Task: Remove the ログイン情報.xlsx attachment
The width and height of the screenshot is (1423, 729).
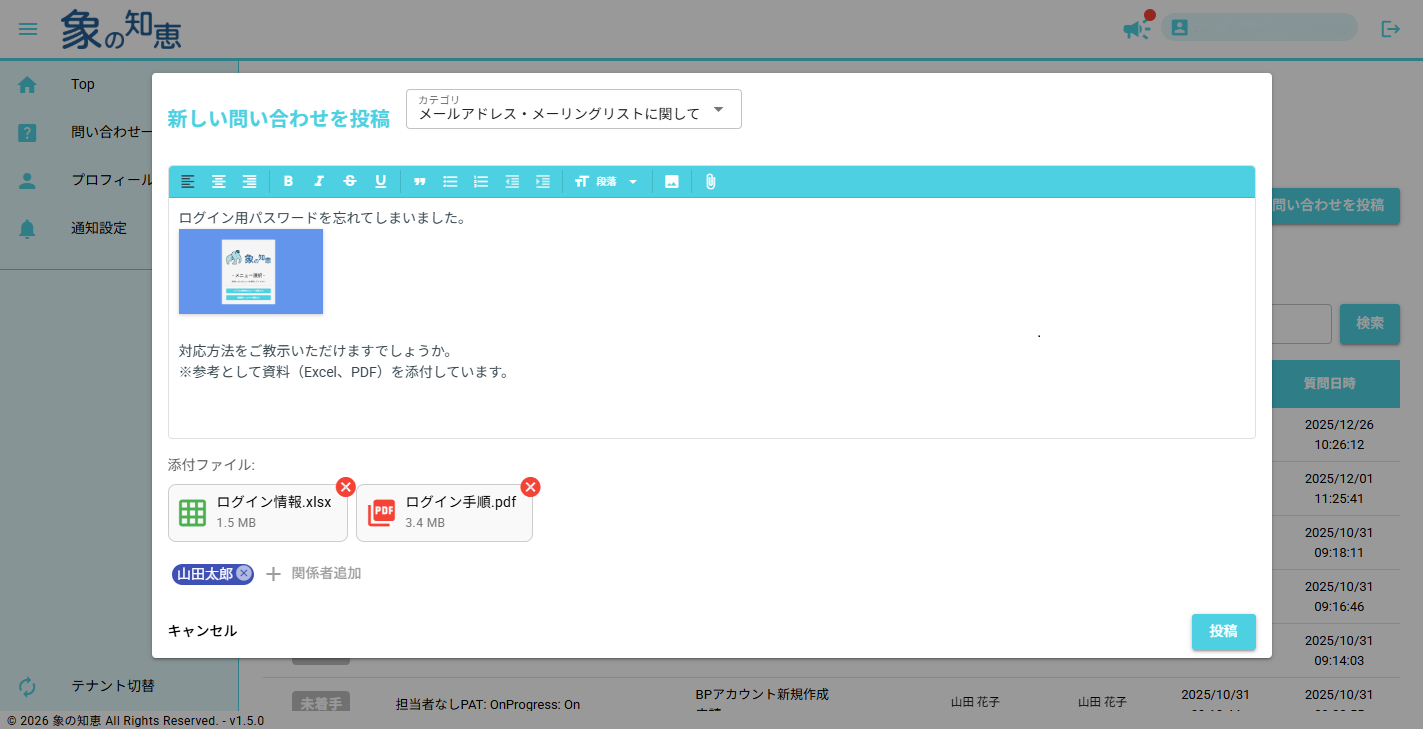Action: [345, 487]
